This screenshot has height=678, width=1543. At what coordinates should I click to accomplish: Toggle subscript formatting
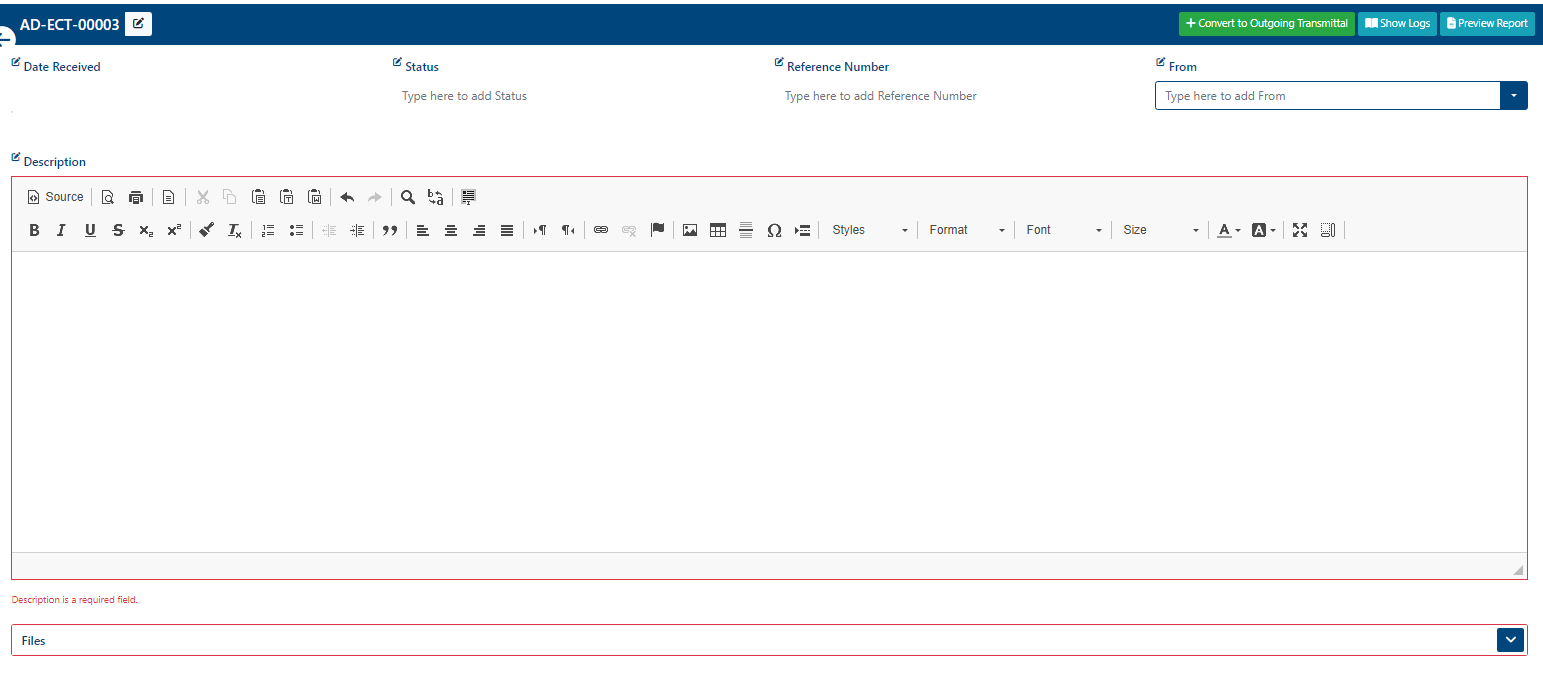point(146,230)
